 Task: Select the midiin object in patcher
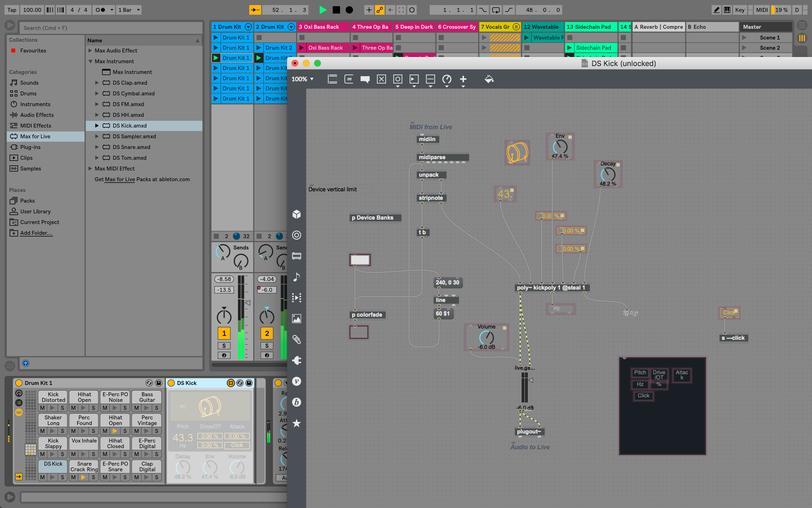click(428, 139)
